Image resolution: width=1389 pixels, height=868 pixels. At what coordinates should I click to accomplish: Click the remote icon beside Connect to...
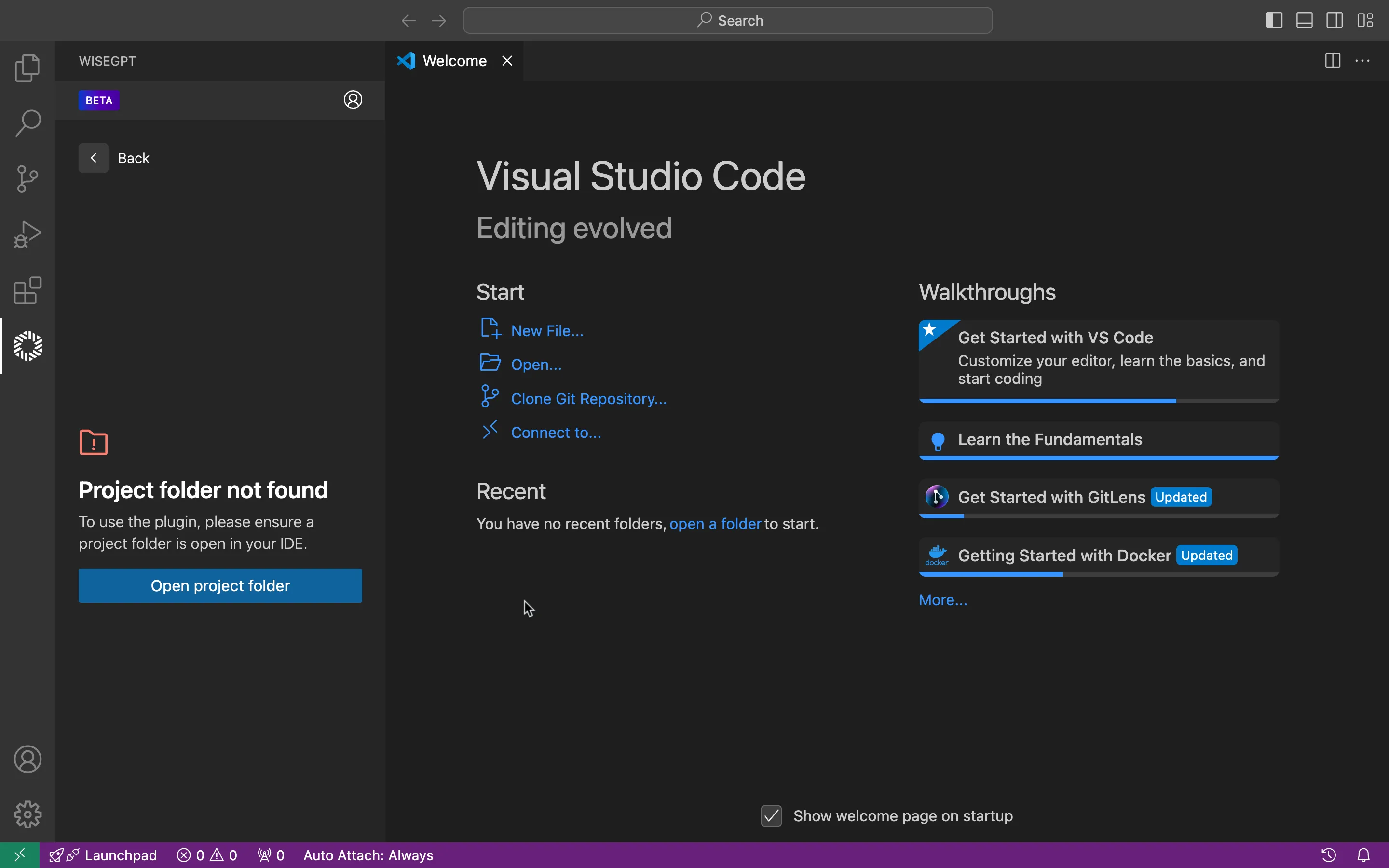(x=490, y=429)
